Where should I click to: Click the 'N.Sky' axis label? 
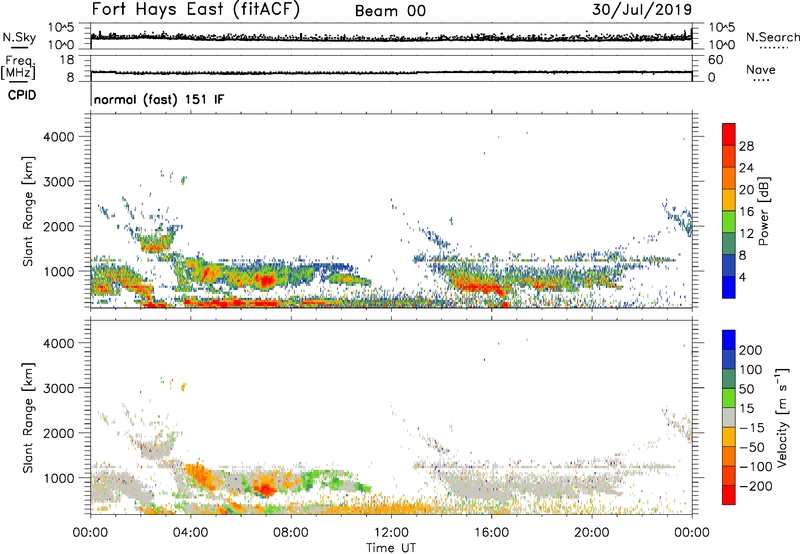tap(19, 37)
